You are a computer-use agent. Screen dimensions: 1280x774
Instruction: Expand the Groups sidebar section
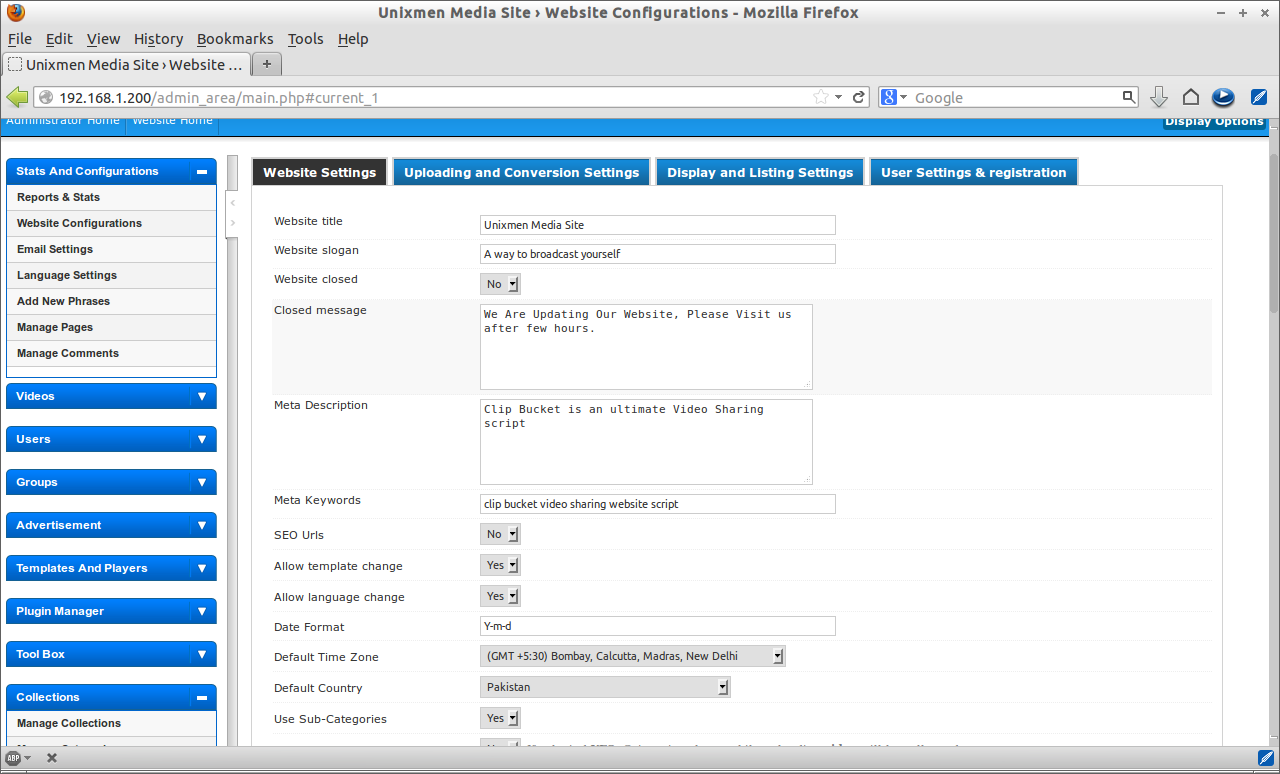pos(202,482)
